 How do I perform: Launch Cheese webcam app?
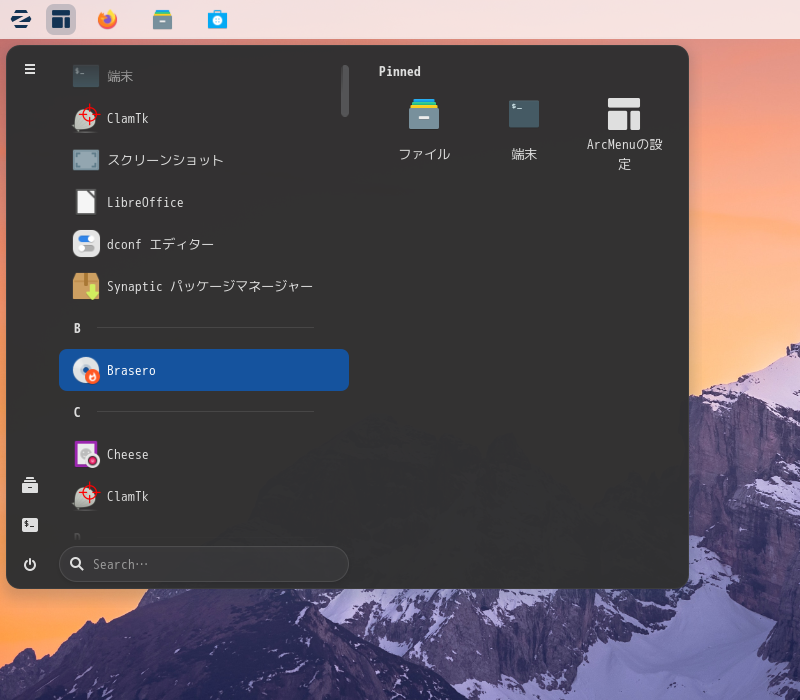coord(204,454)
